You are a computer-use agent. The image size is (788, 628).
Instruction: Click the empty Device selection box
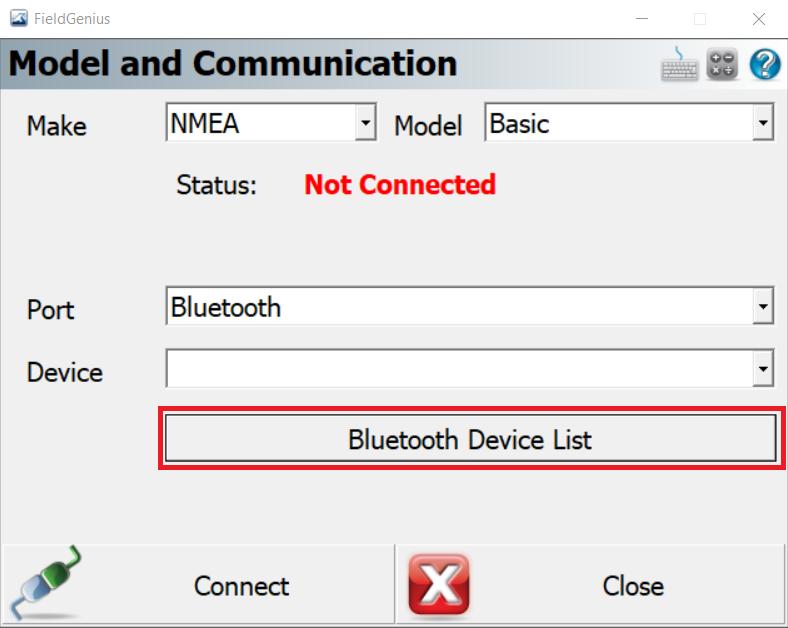[470, 369]
